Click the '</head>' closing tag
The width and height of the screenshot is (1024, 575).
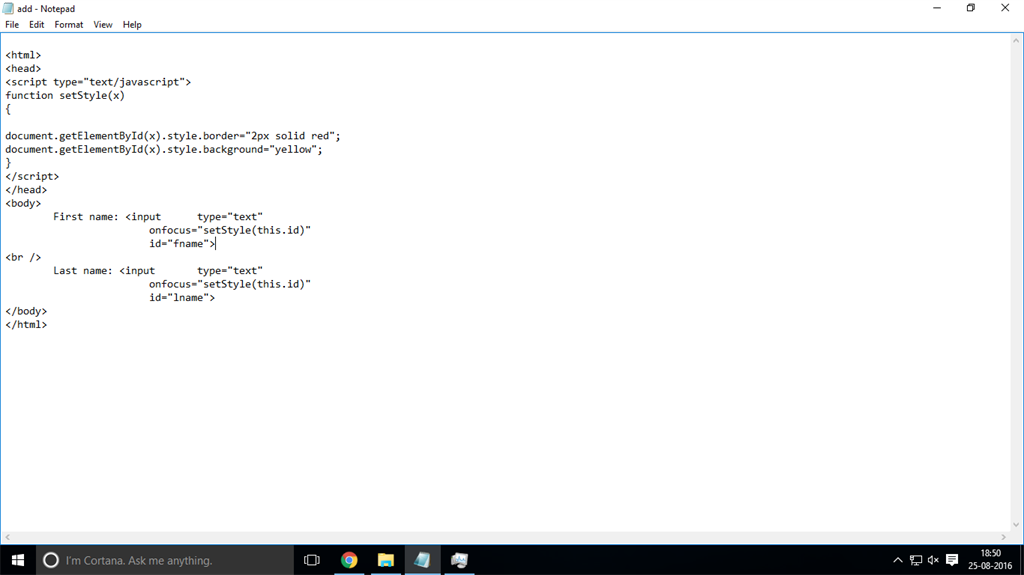(26, 189)
